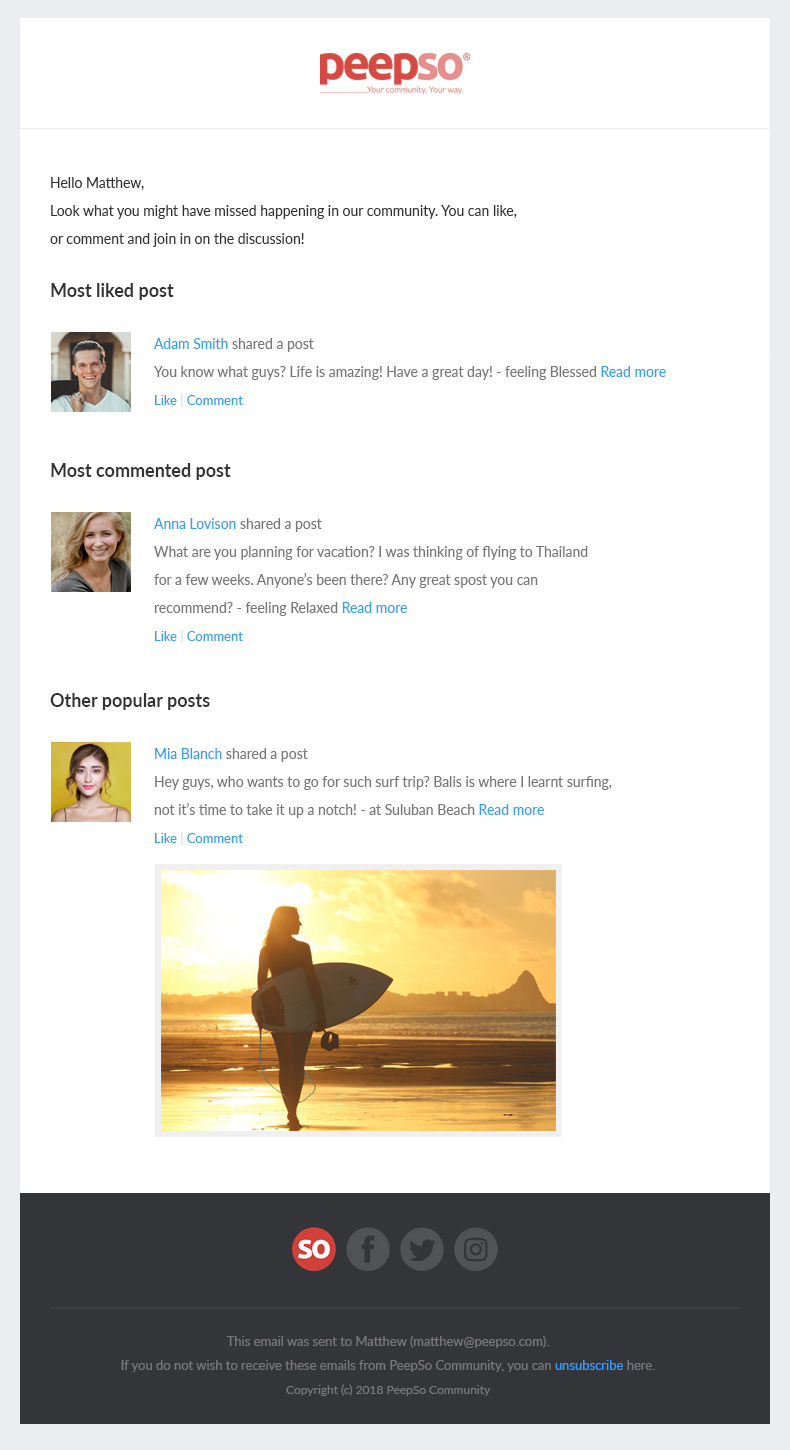Open the surfer sunset beach image
790x1450 pixels.
click(x=358, y=1000)
